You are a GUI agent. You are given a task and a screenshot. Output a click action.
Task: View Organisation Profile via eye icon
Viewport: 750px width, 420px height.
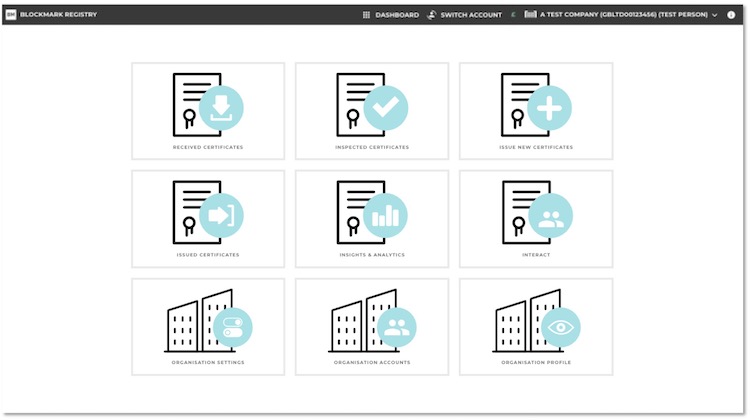click(559, 326)
